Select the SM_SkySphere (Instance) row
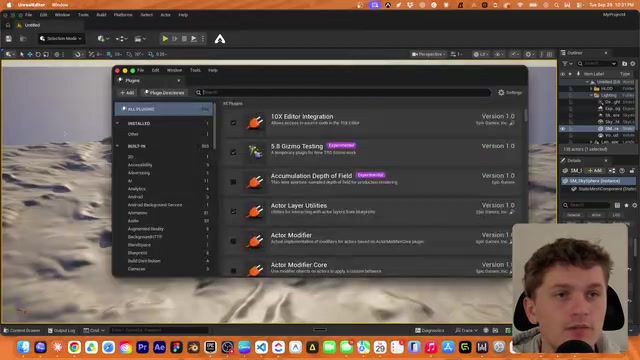Image resolution: width=640 pixels, height=360 pixels. click(x=598, y=181)
